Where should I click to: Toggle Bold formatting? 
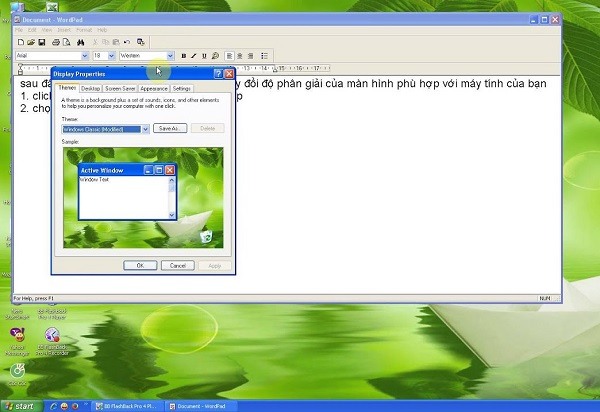(x=184, y=56)
